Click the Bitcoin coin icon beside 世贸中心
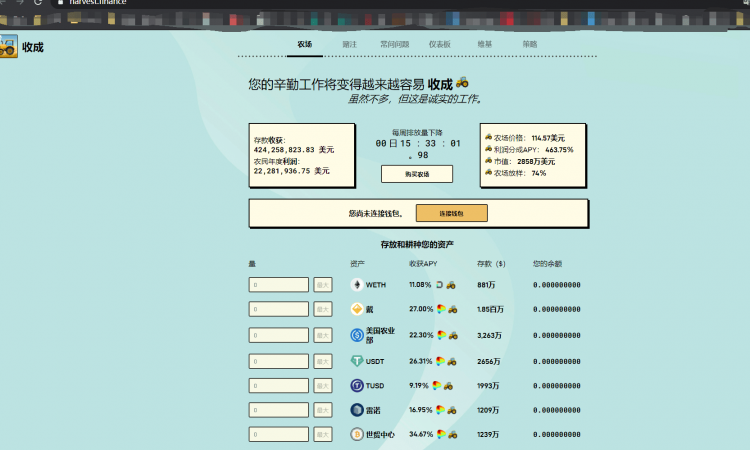Screen dimensions: 750x450 pyautogui.click(x=357, y=434)
